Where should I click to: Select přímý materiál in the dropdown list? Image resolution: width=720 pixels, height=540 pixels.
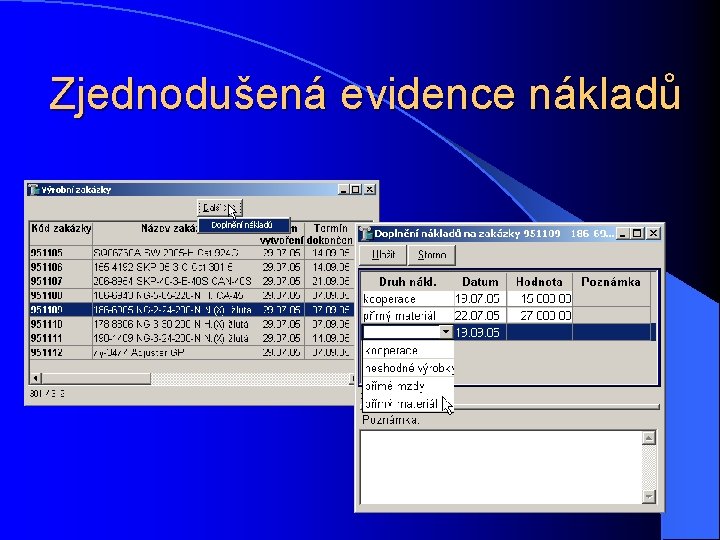[x=408, y=404]
